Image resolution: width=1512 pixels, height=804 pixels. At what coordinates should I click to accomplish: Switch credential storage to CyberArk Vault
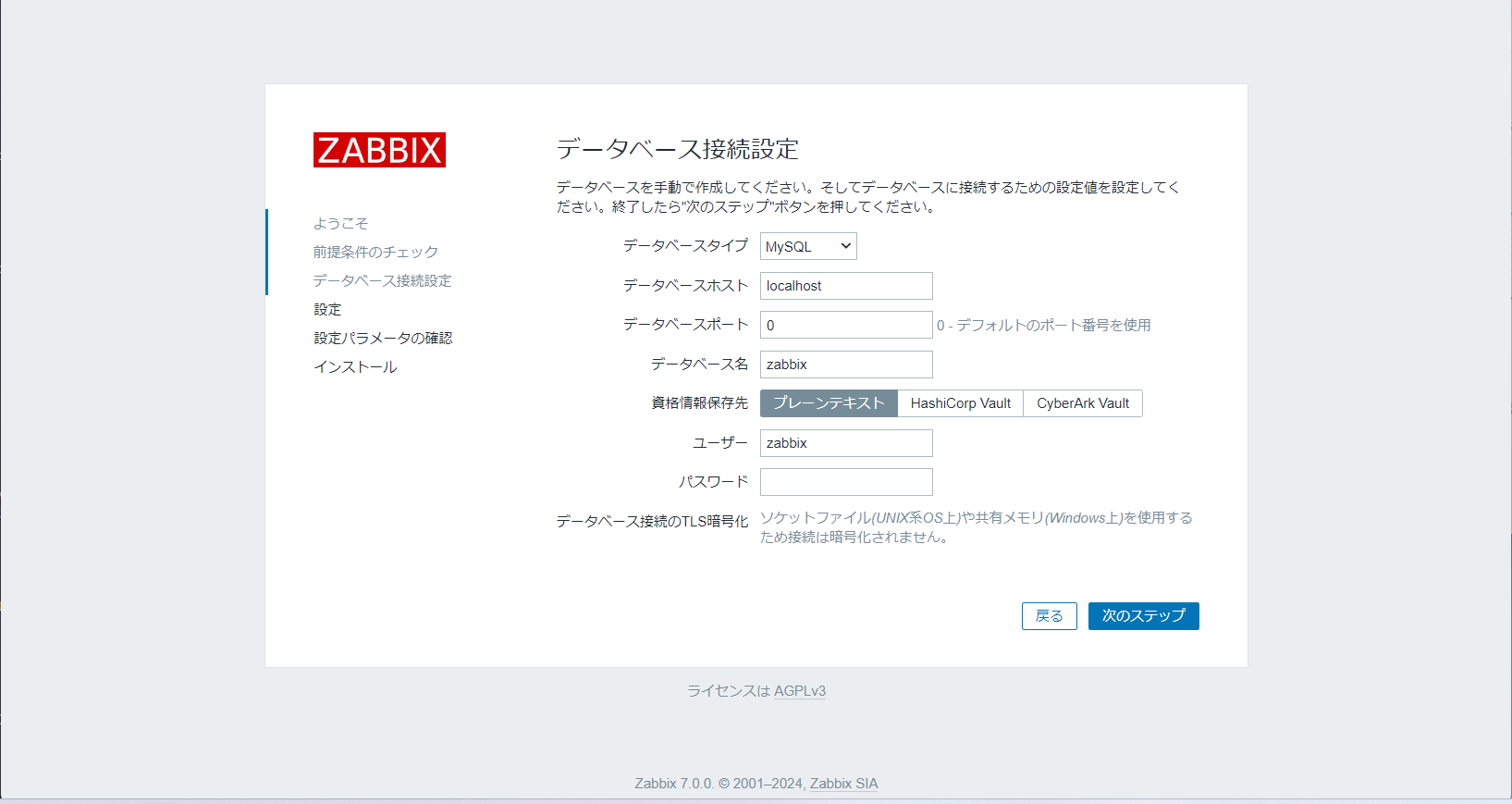1082,403
